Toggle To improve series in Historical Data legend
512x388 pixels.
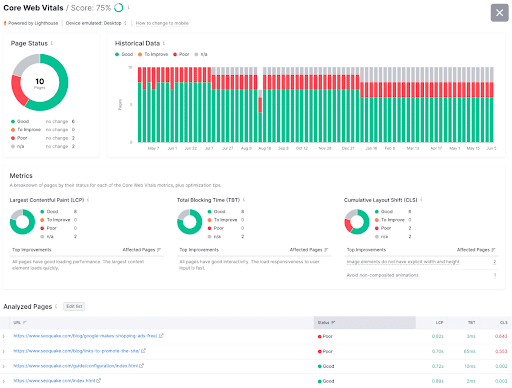coord(153,54)
